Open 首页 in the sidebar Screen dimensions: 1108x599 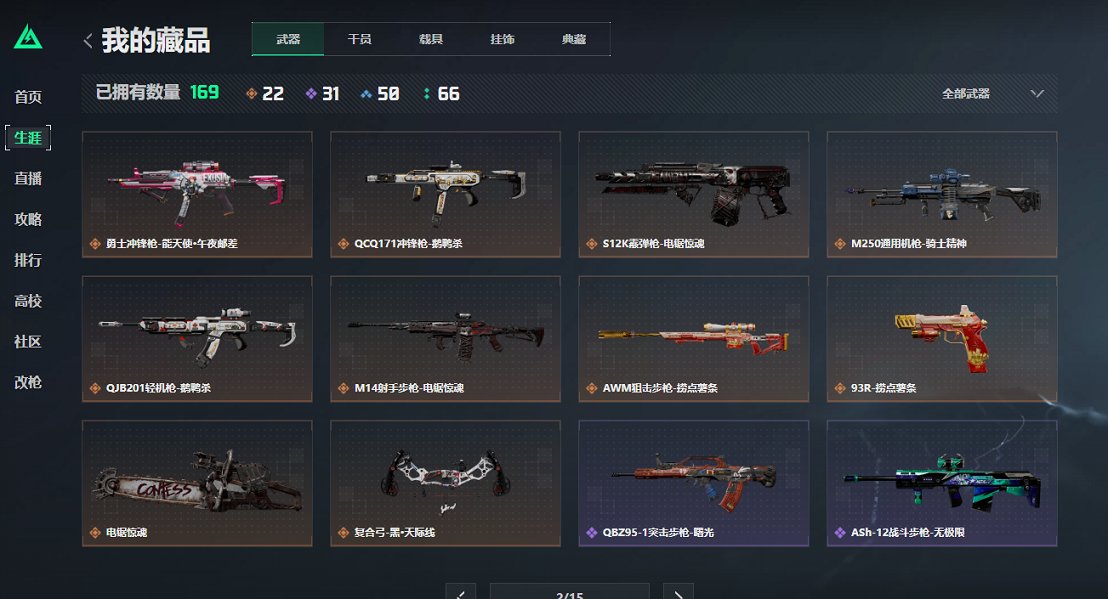[x=28, y=97]
